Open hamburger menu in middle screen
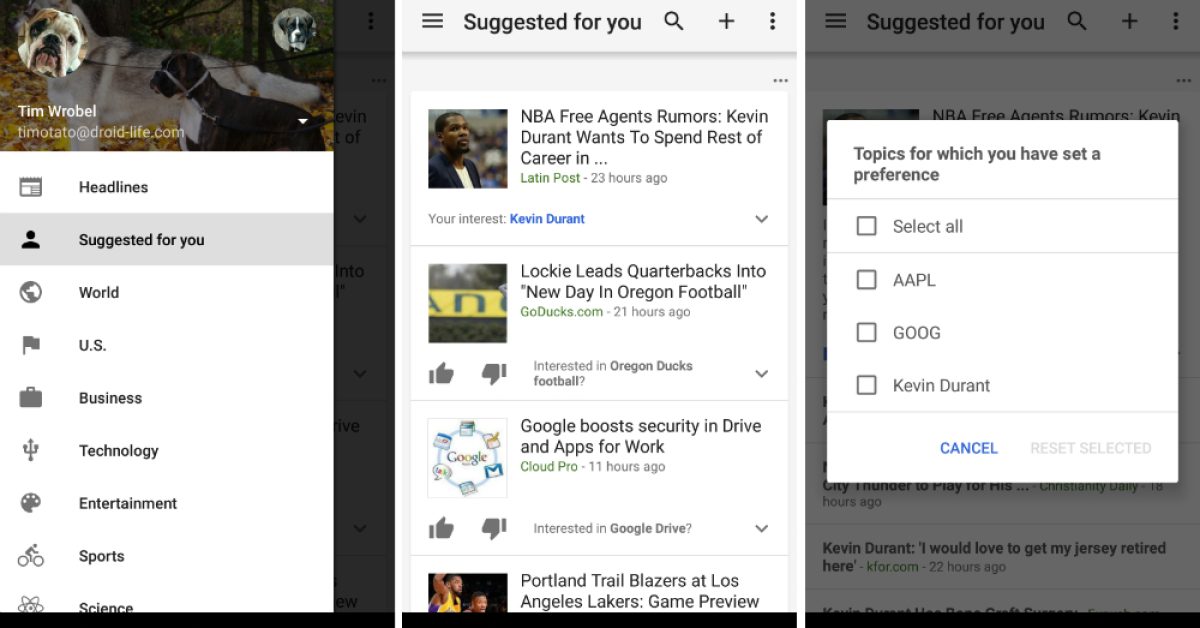This screenshot has width=1200, height=628. [x=432, y=21]
